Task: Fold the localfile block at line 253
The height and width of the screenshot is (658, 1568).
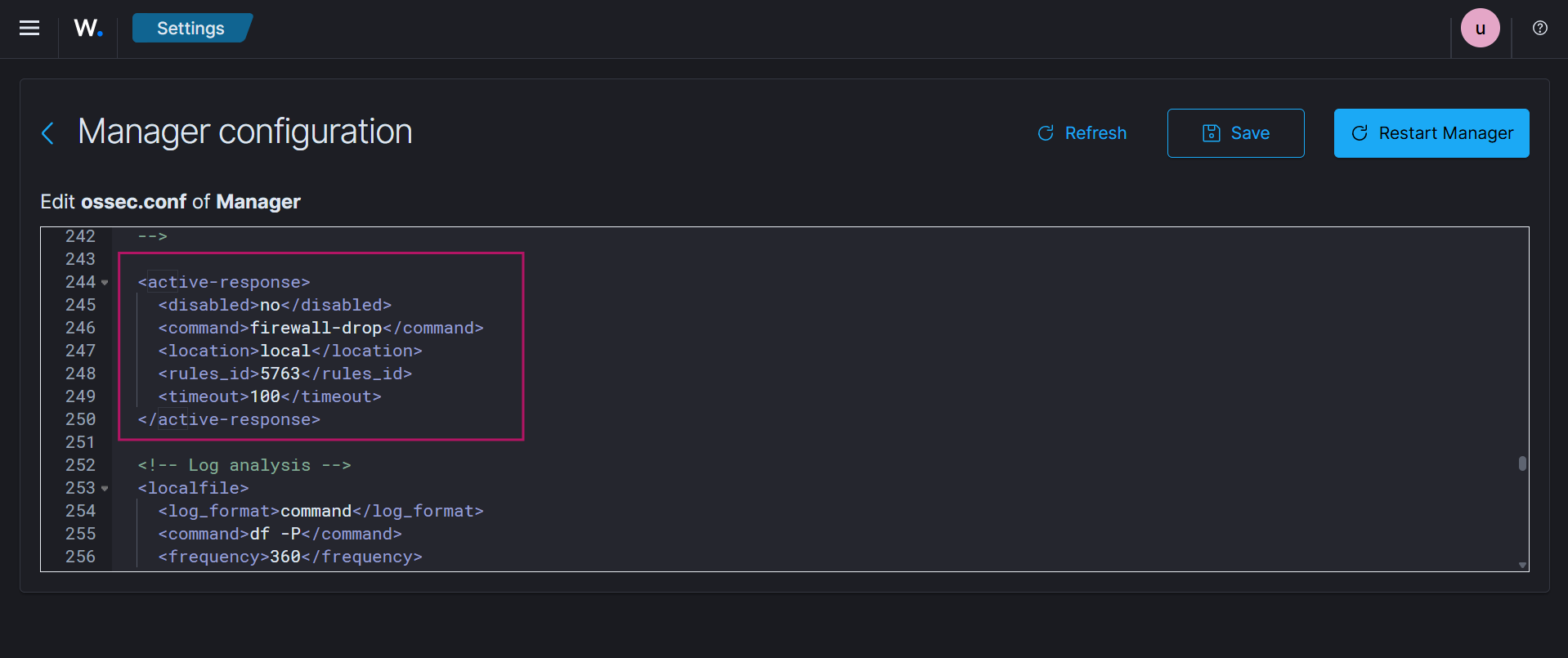Action: point(105,489)
